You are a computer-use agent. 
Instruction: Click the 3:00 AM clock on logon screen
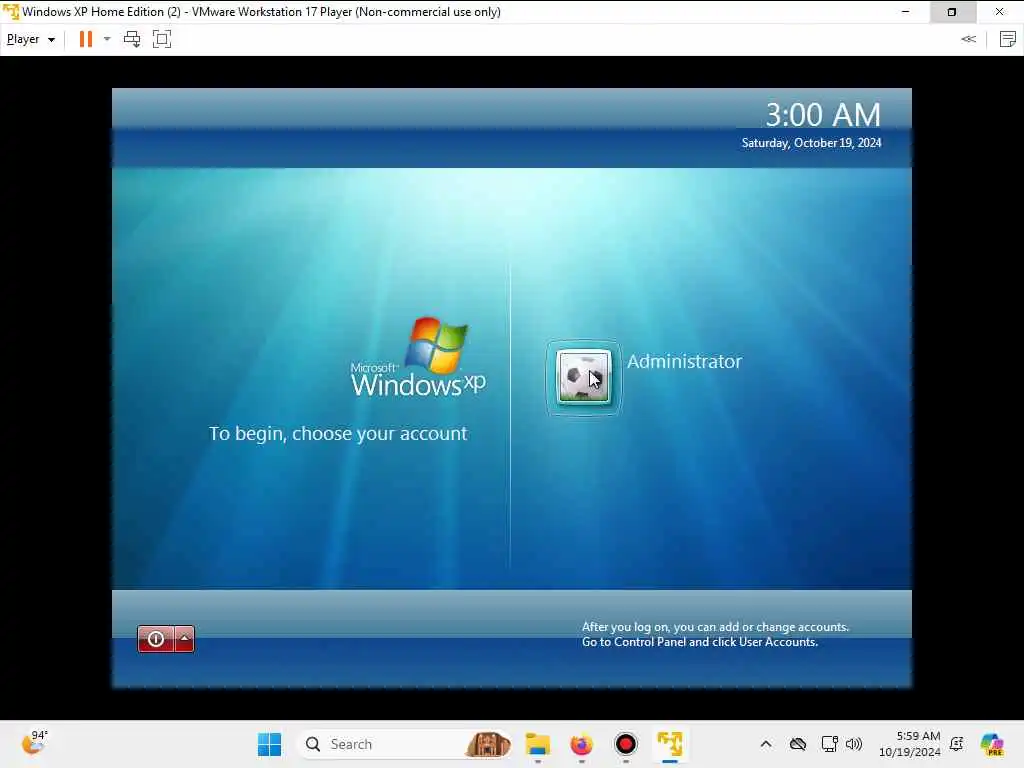point(823,115)
